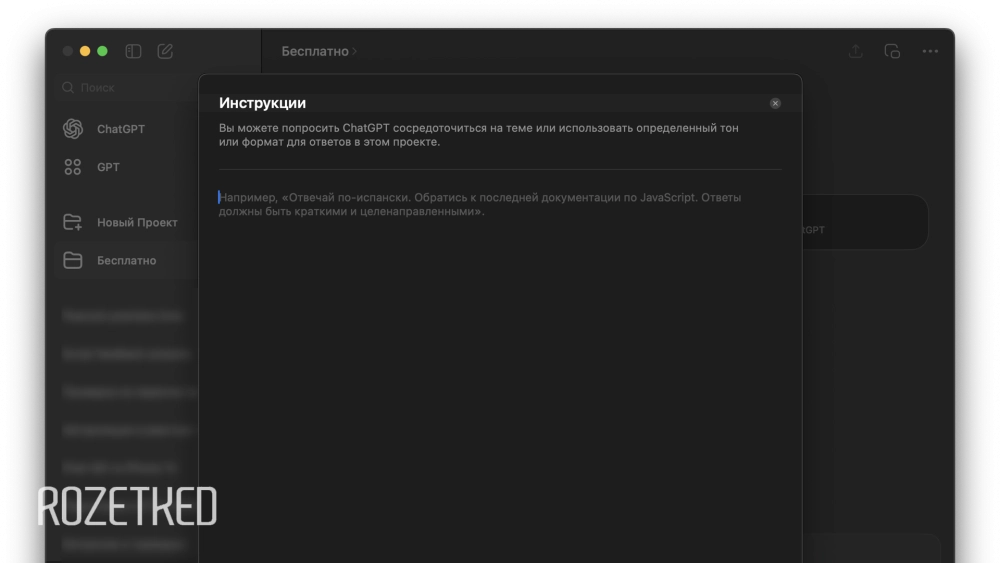Minimize window with the yellow button
This screenshot has height=563, width=1000.
tap(85, 51)
